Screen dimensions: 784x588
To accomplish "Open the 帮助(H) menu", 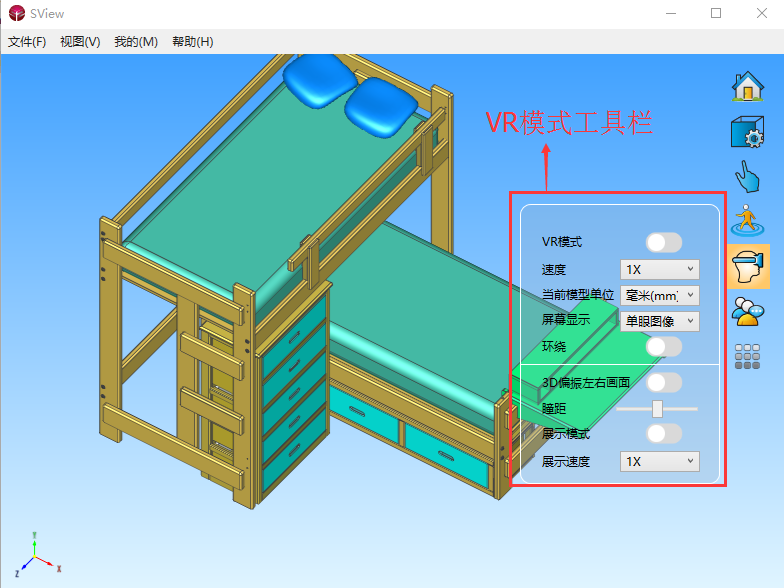I will [x=192, y=42].
